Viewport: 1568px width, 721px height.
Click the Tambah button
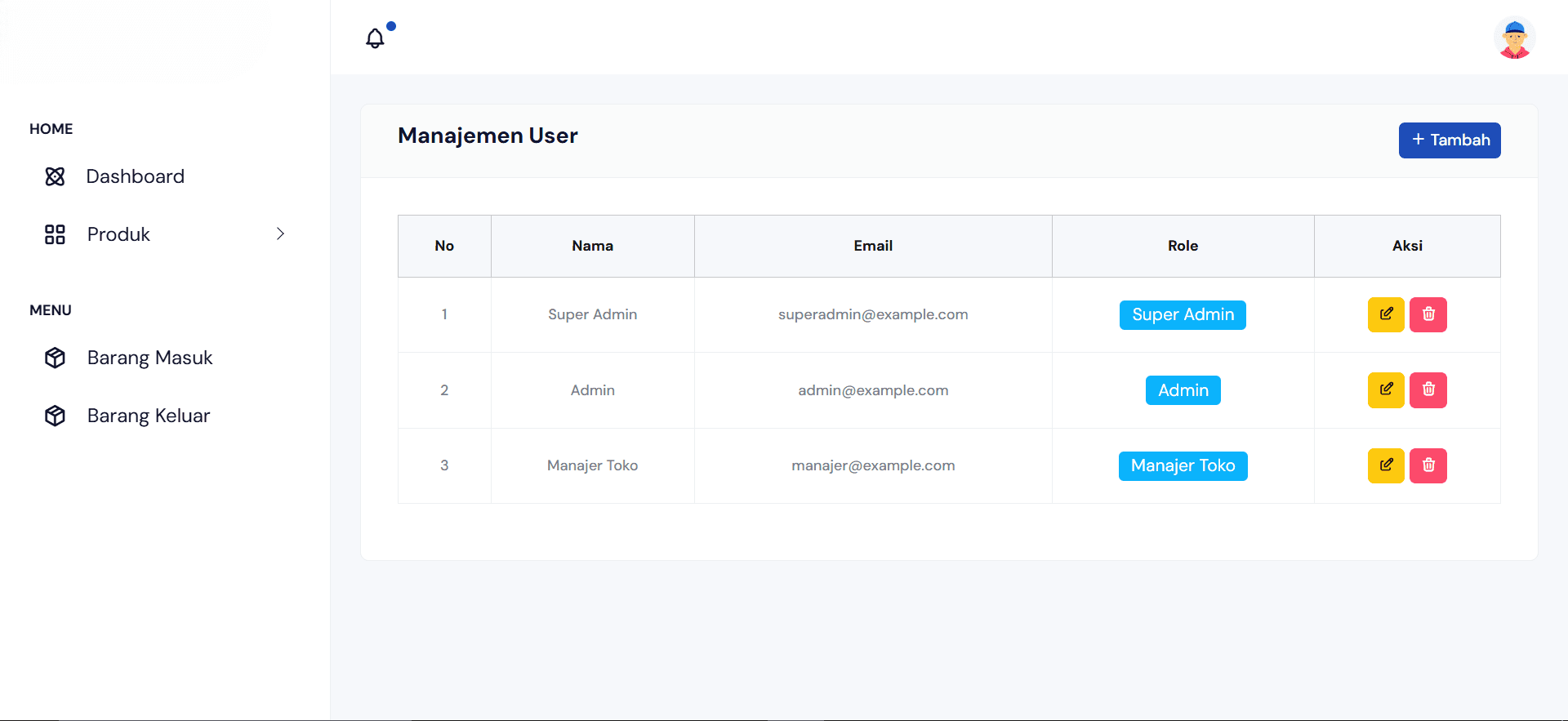pos(1450,140)
